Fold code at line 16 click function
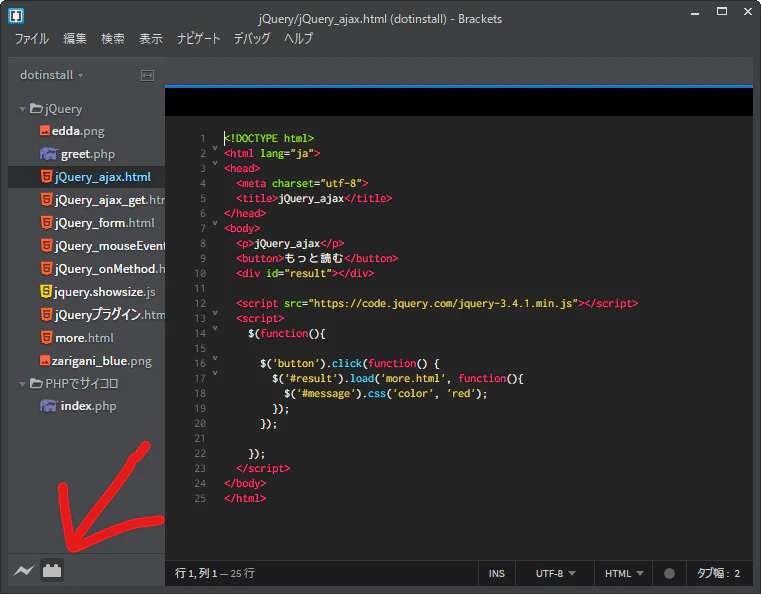 (215, 358)
